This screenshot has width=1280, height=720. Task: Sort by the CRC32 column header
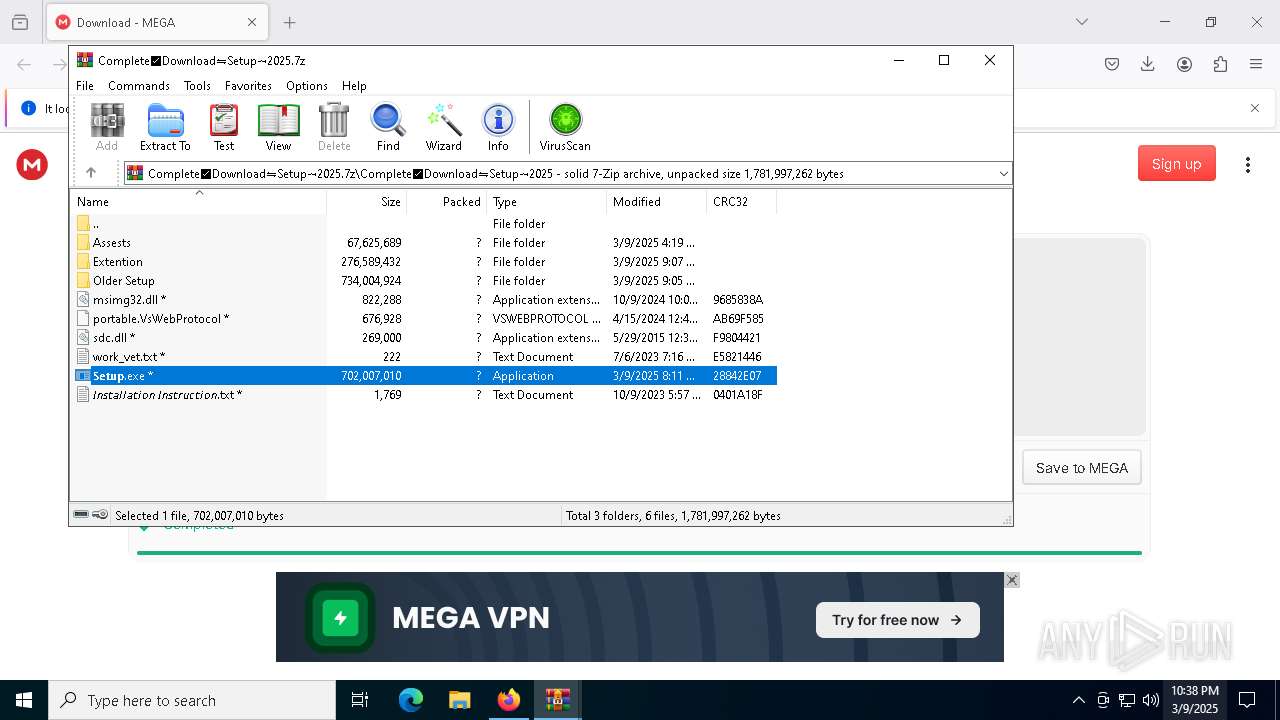pyautogui.click(x=742, y=201)
